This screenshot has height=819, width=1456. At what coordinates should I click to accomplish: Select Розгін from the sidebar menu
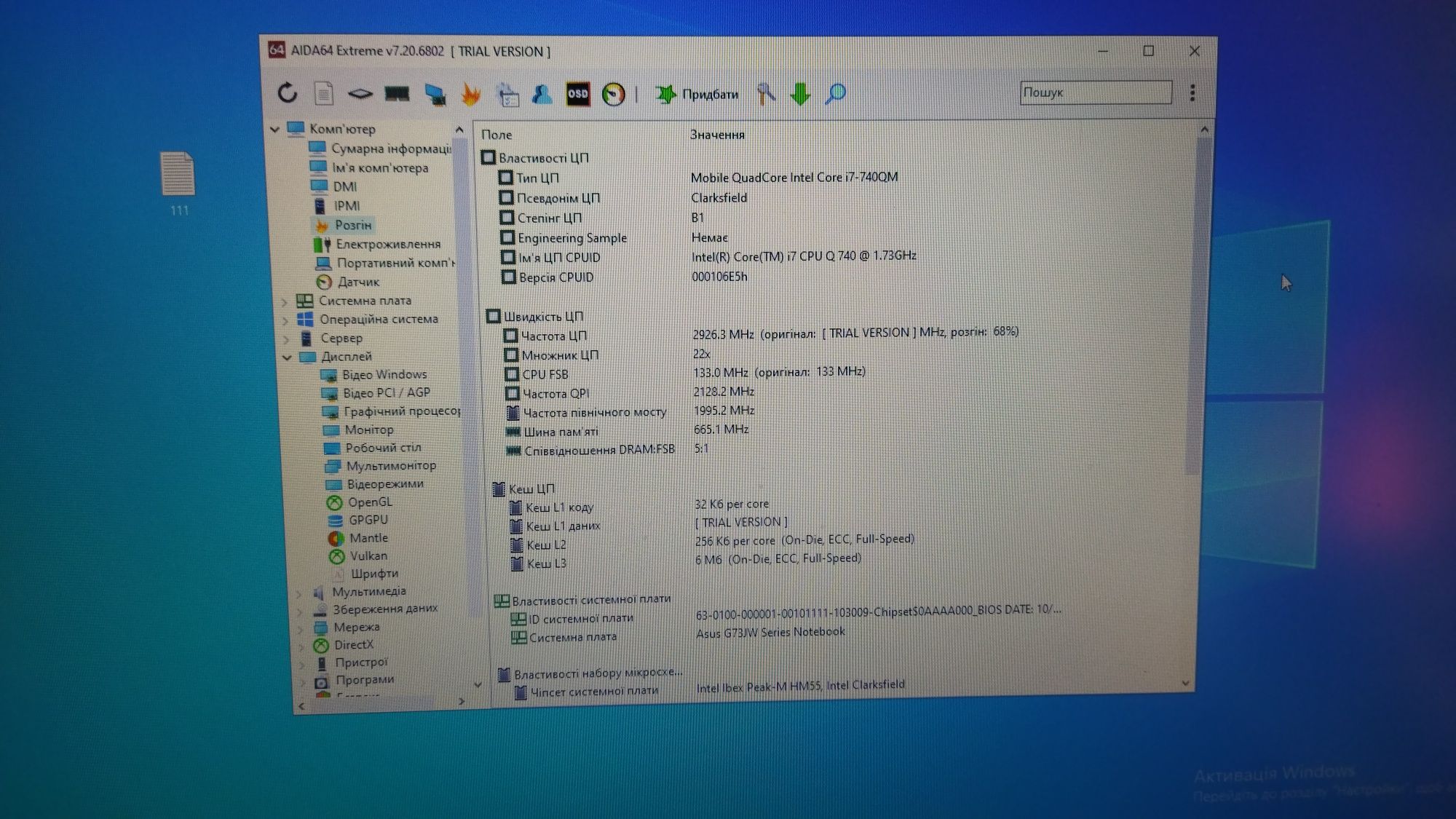355,224
